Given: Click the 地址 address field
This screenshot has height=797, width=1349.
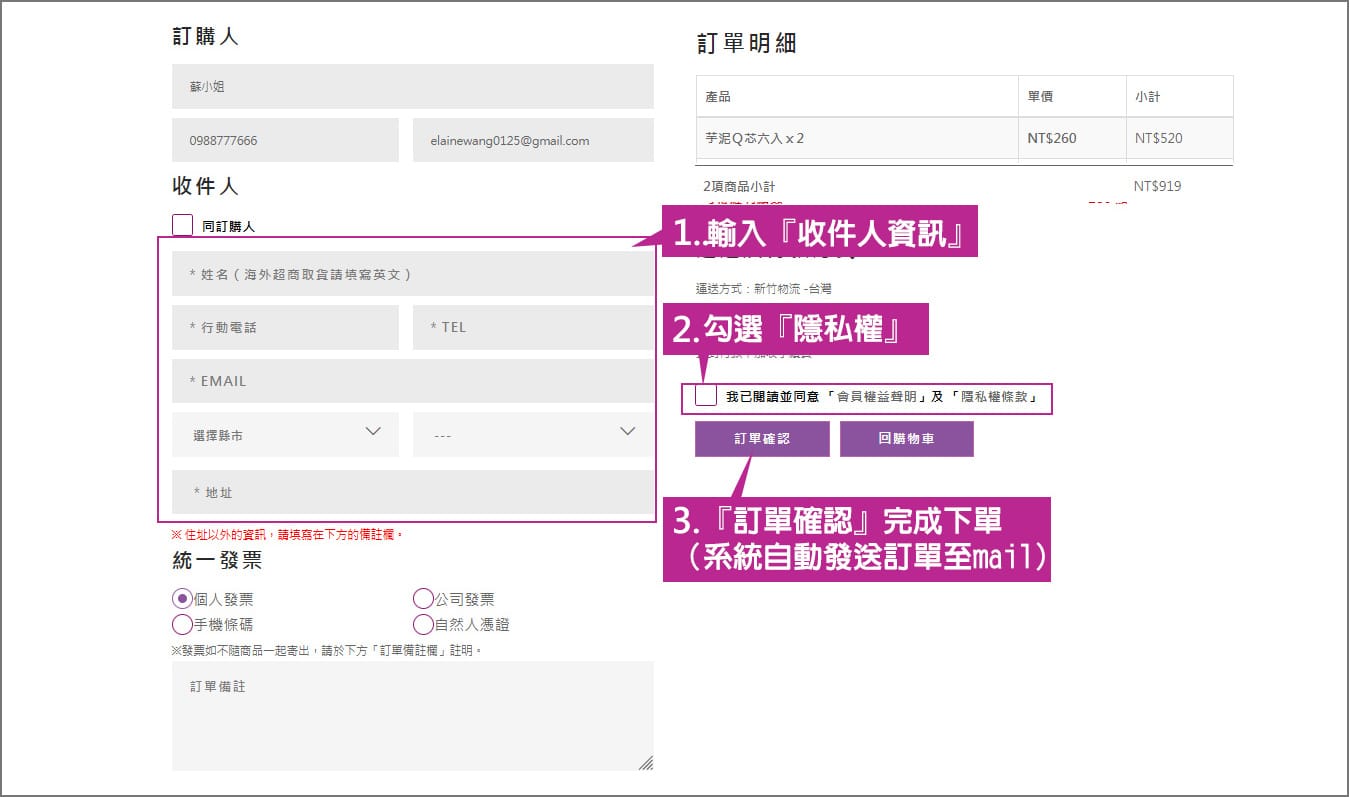Looking at the screenshot, I should click(x=413, y=492).
